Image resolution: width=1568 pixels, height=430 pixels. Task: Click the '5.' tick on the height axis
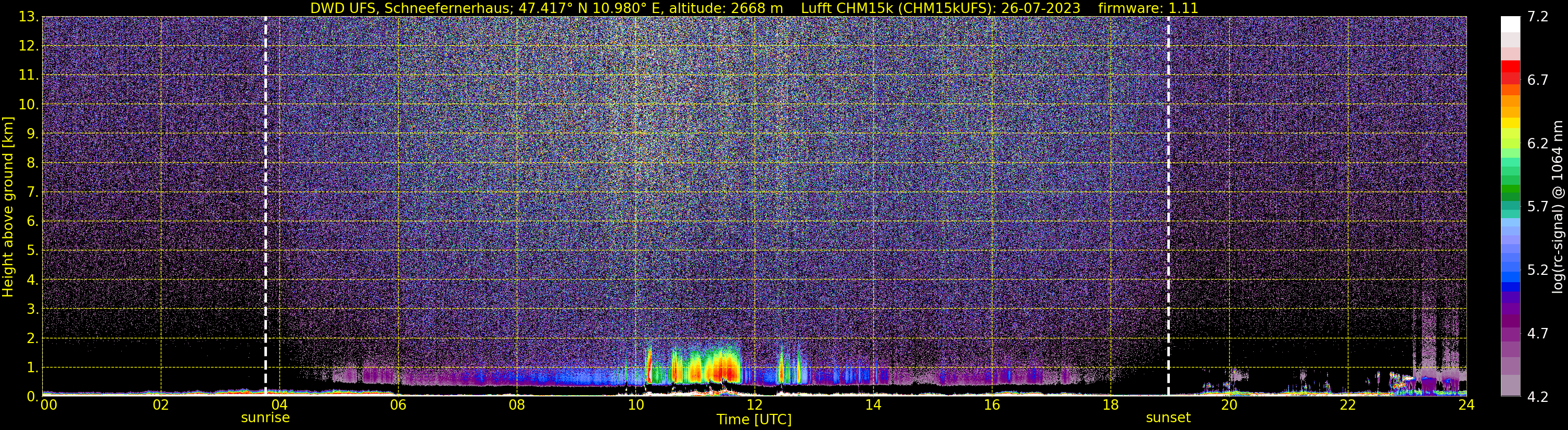[32, 250]
